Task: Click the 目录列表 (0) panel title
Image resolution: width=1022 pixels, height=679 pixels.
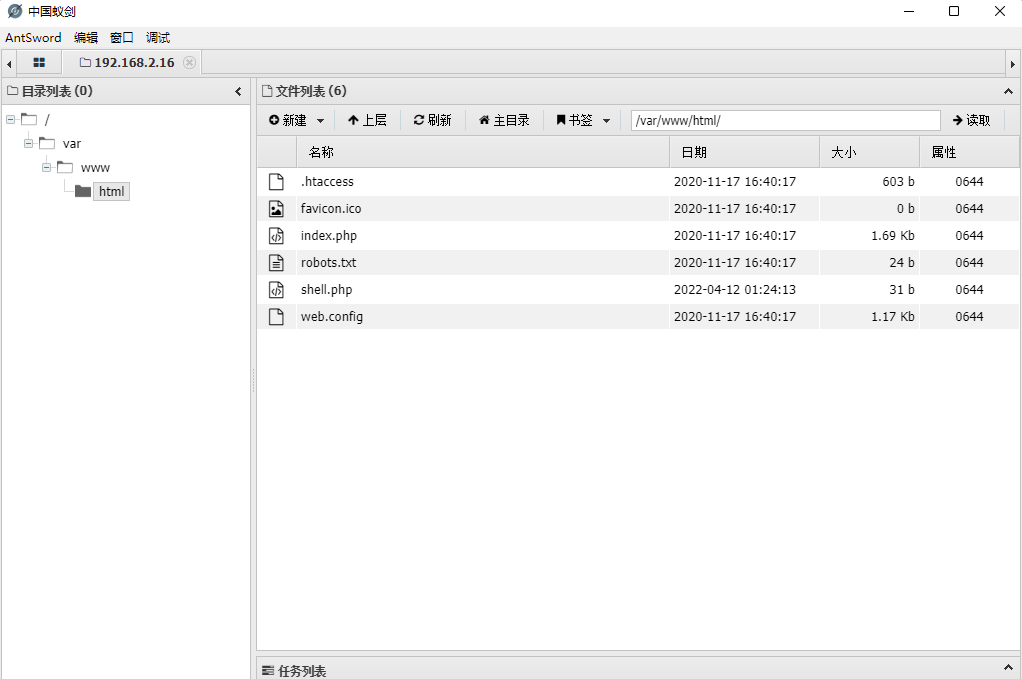Action: tap(57, 91)
